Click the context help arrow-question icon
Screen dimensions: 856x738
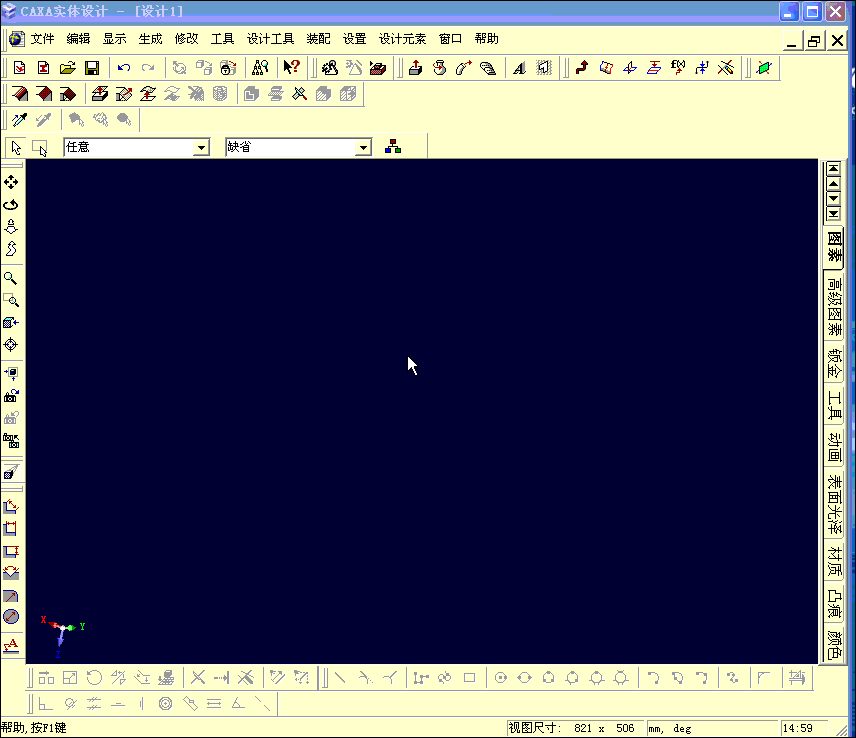[x=292, y=68]
